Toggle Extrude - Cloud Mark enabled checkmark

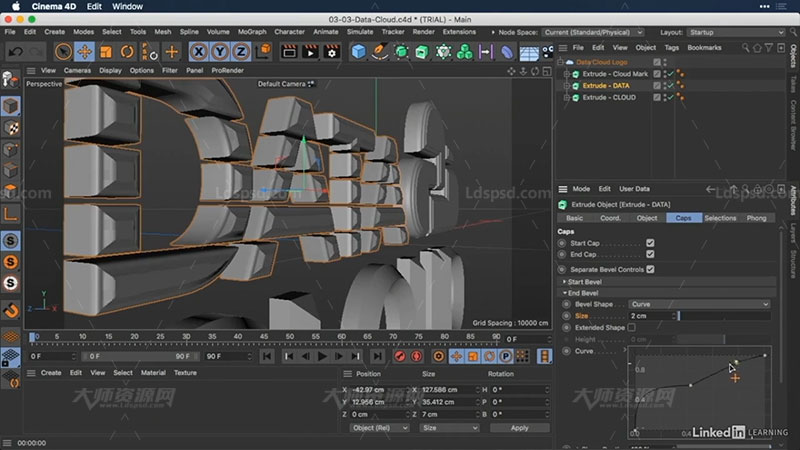click(x=670, y=74)
